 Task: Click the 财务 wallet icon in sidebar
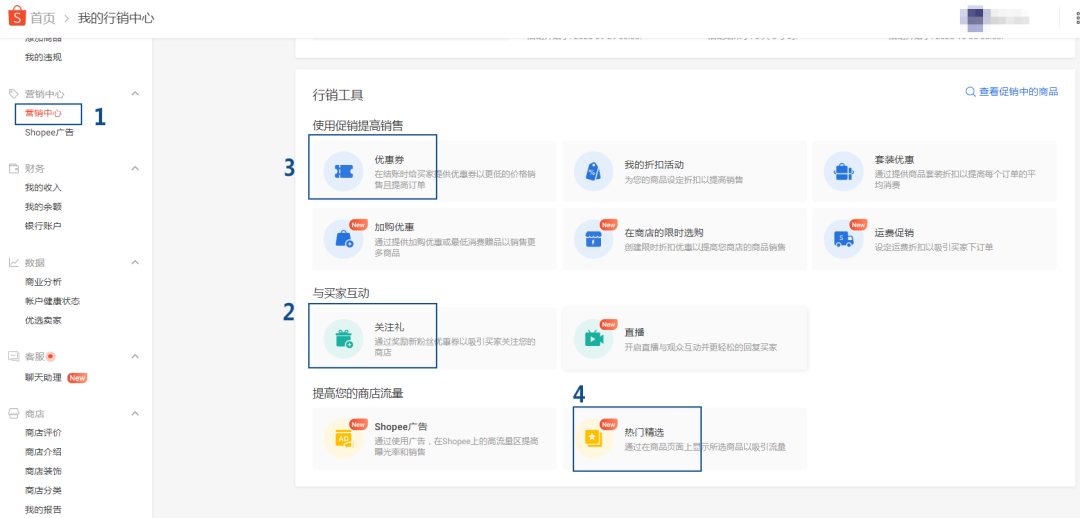coord(13,168)
